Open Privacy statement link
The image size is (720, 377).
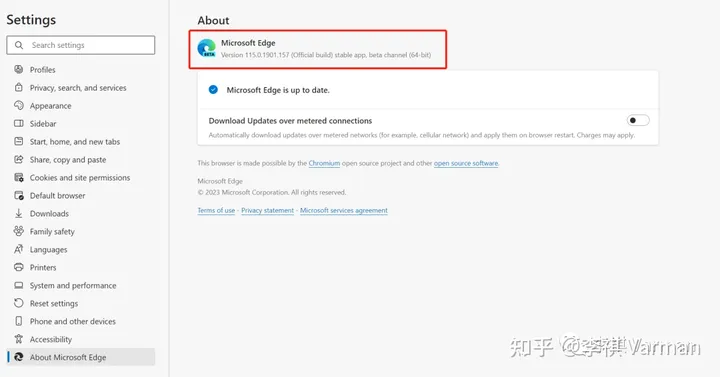pos(267,210)
